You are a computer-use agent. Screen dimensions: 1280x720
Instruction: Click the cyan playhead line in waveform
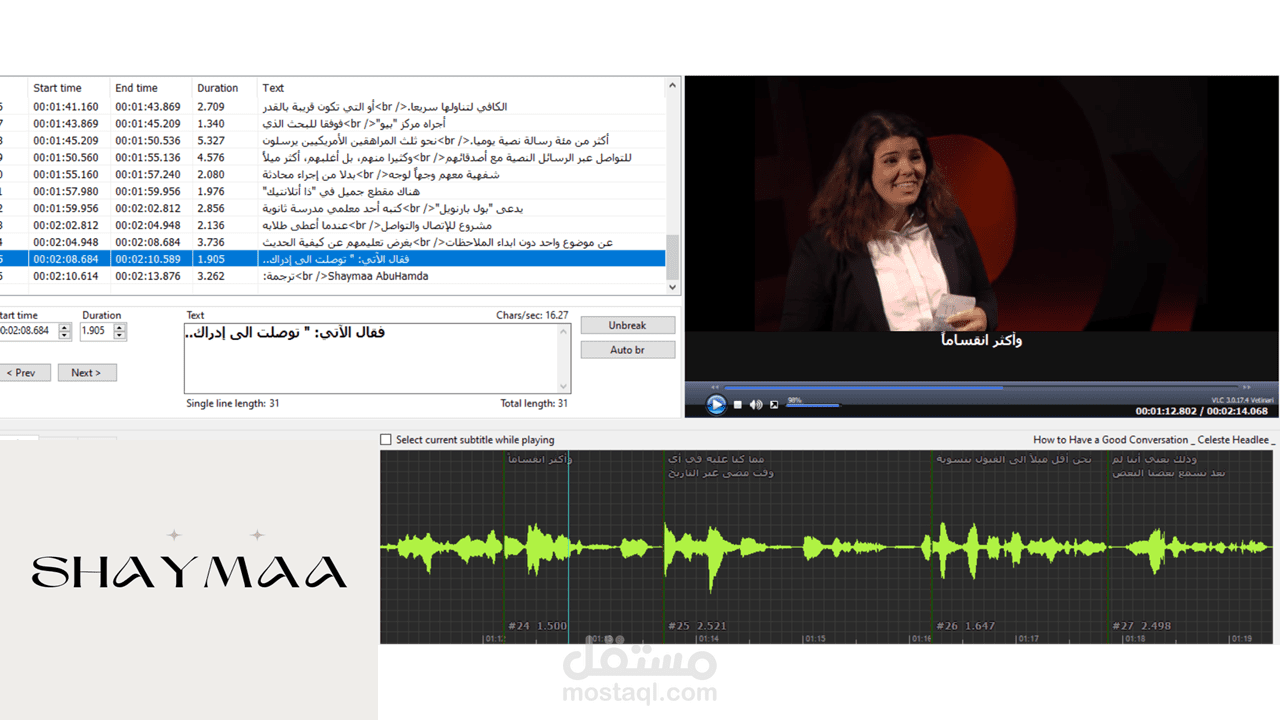[x=568, y=546]
